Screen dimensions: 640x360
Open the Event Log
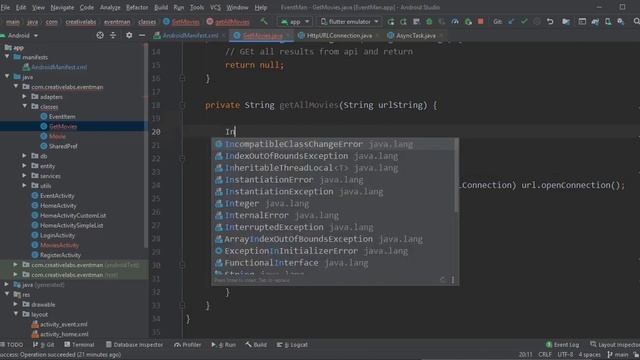tap(562, 345)
